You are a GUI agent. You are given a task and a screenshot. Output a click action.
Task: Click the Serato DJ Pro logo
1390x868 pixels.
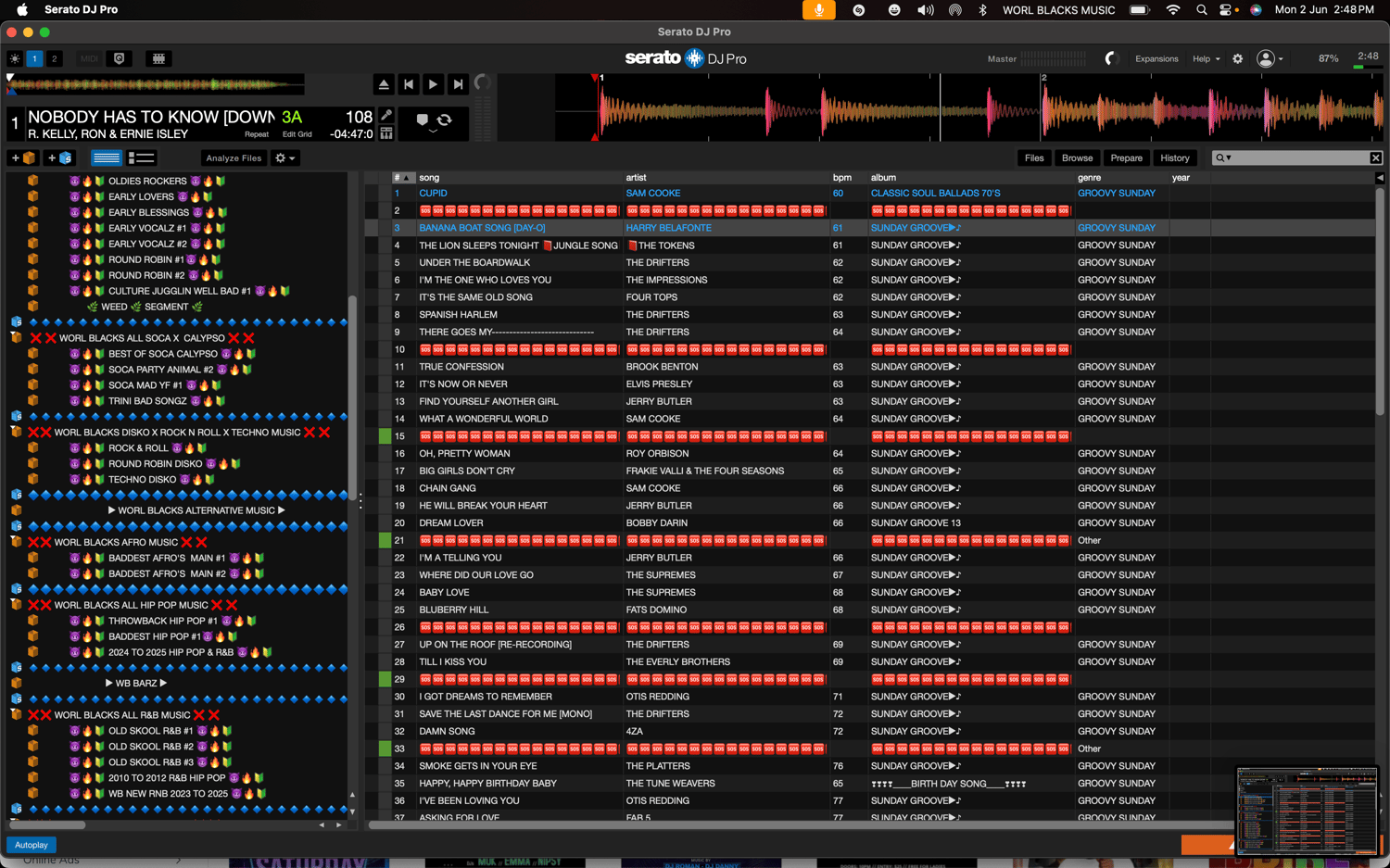pyautogui.click(x=686, y=58)
